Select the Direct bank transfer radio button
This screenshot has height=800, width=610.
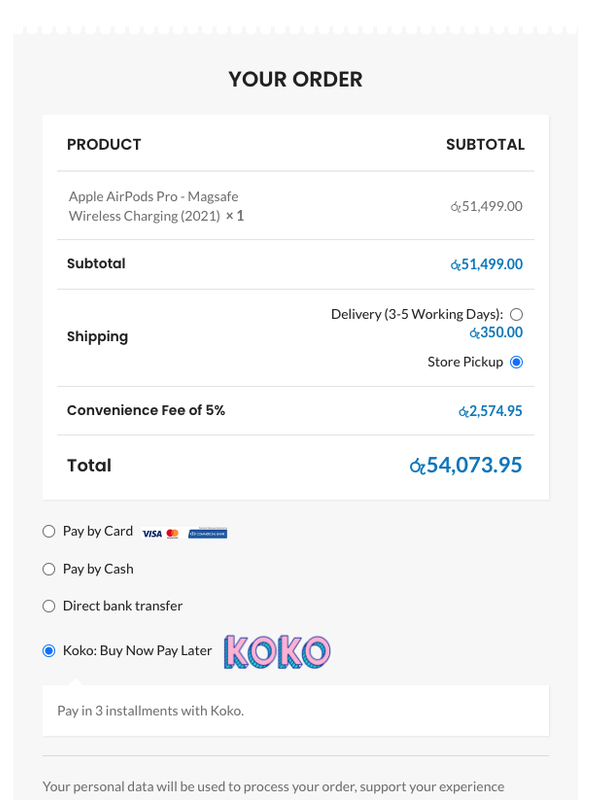49,606
